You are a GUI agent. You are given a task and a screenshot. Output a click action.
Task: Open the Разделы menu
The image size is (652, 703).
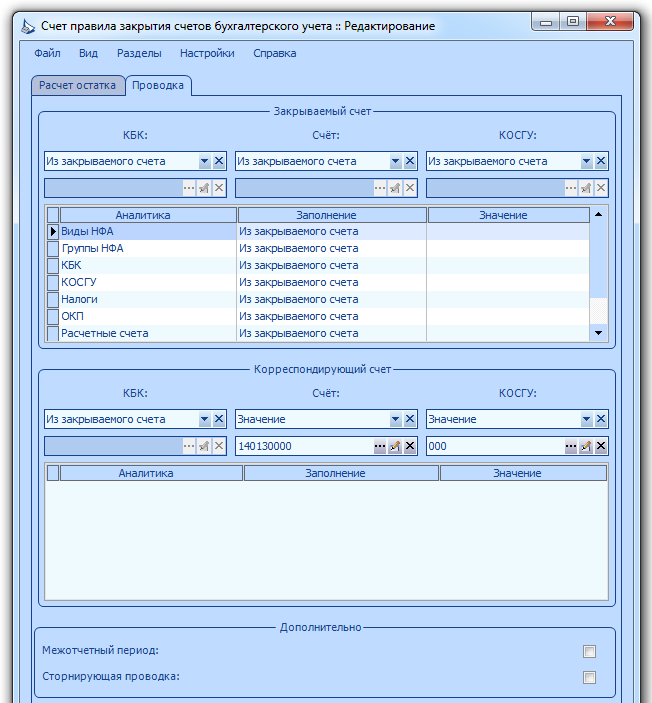tap(139, 53)
